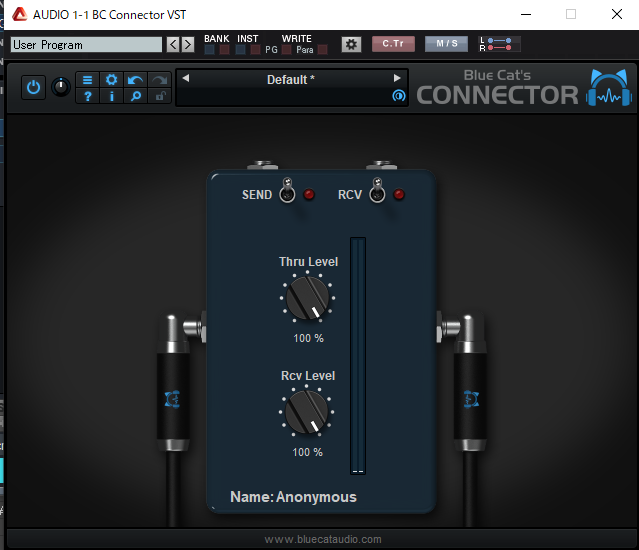Screen dimensions: 639x550
Task: Toggle the Para write box
Action: 322,50
